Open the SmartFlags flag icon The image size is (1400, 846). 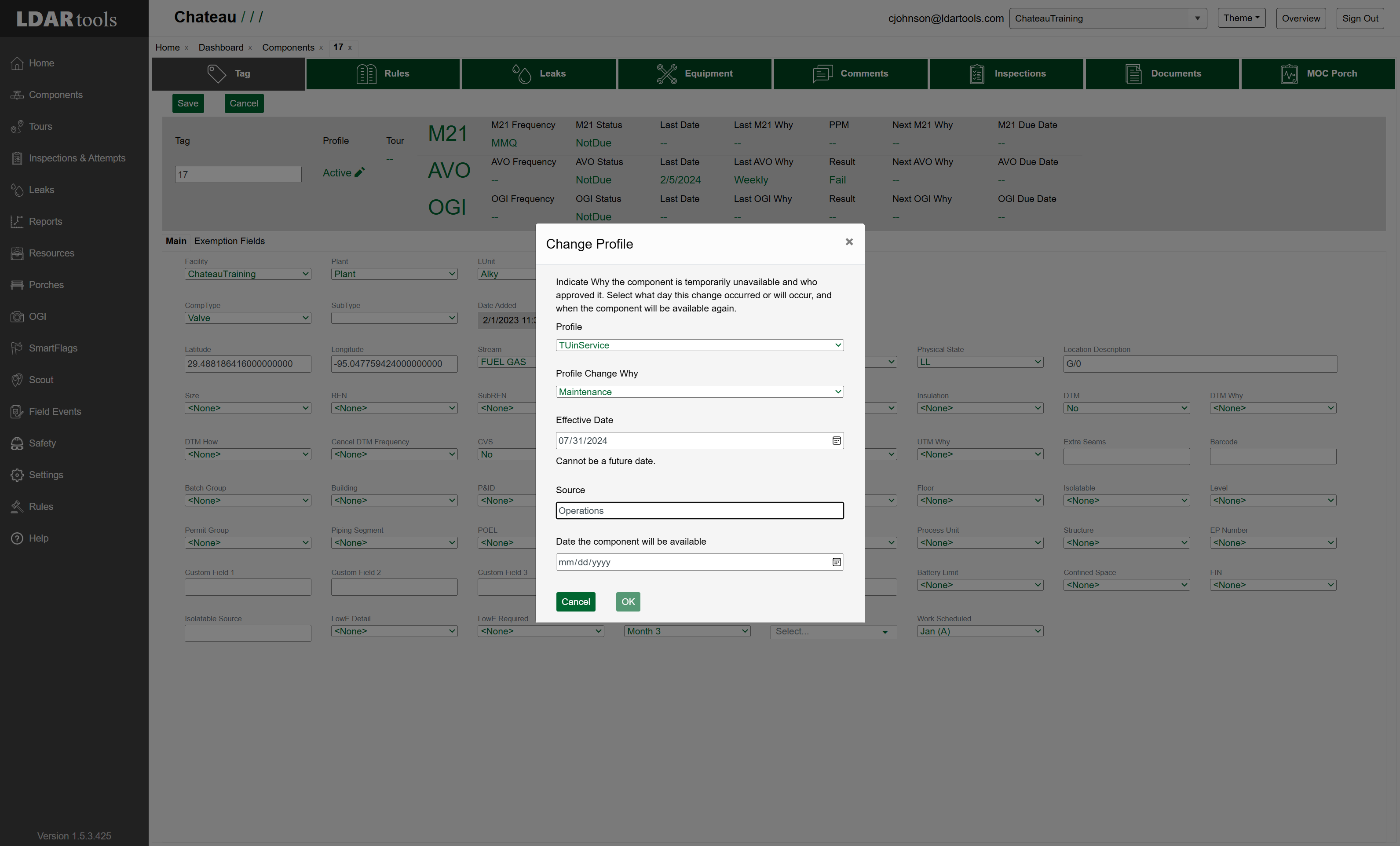[x=17, y=348]
